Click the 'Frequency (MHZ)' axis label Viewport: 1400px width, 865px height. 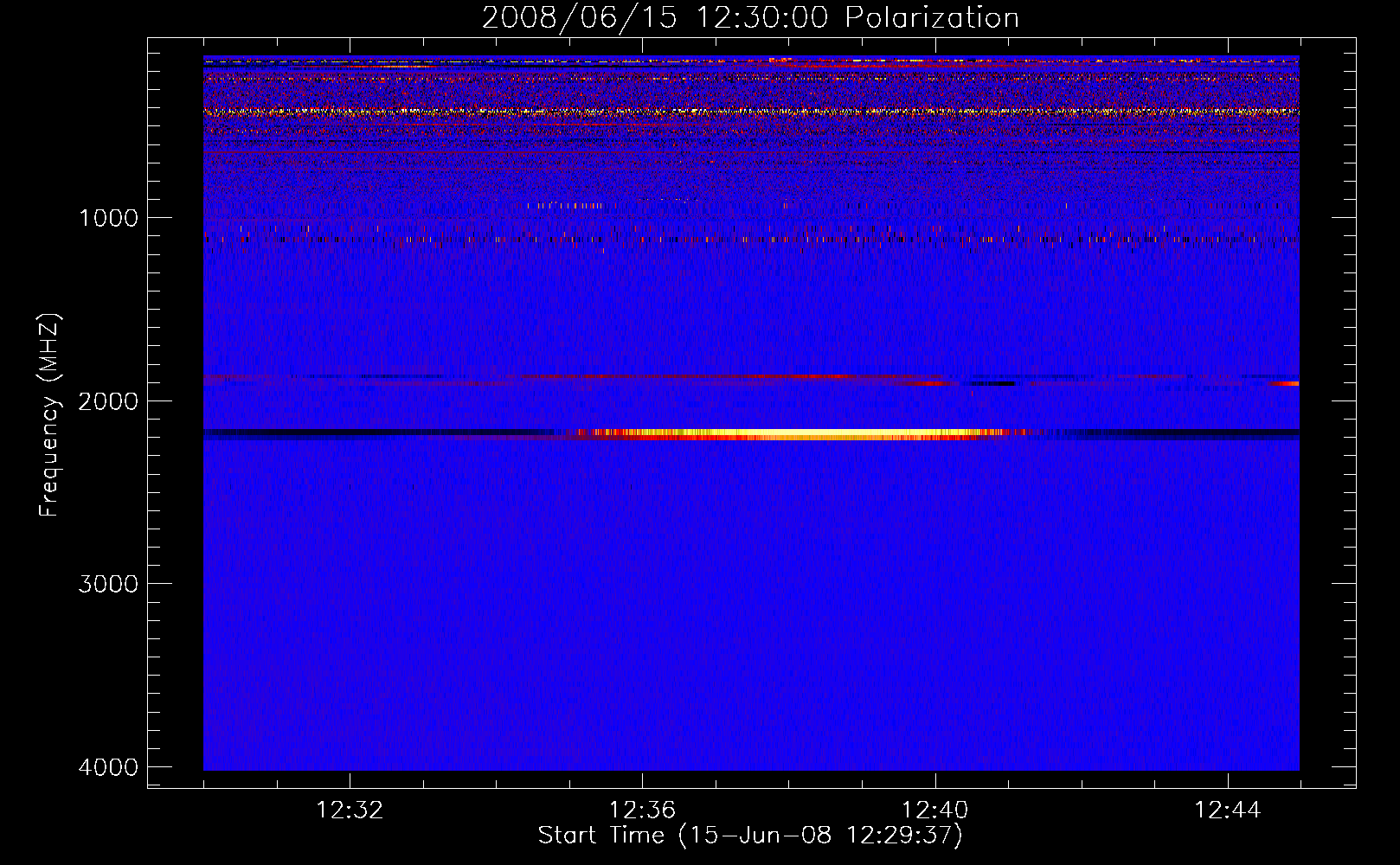click(x=49, y=415)
